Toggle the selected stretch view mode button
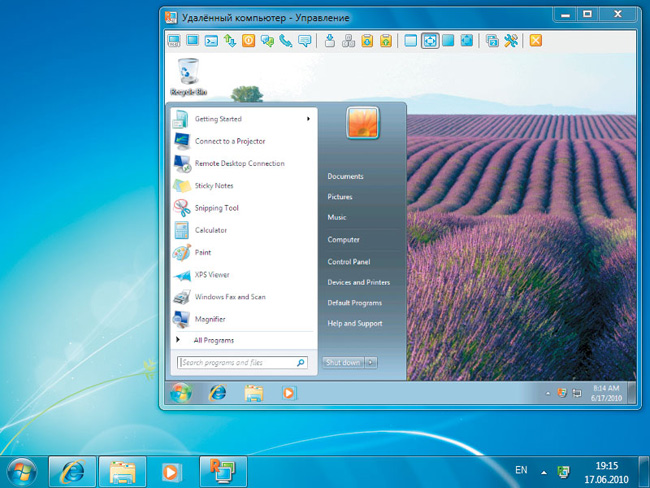Viewport: 650px width, 488px height. (429, 41)
